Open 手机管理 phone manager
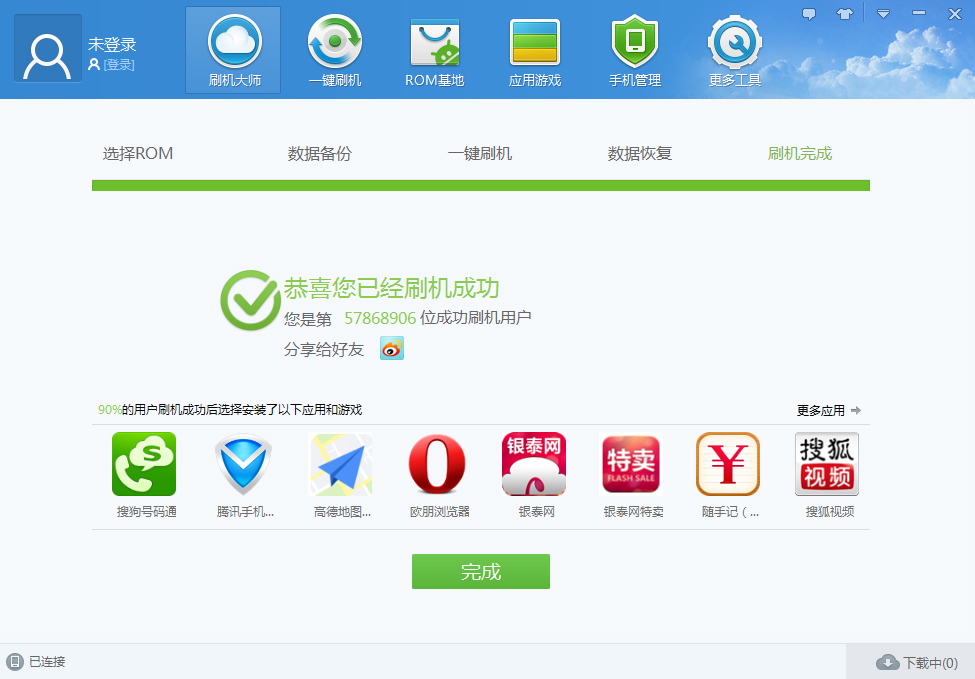This screenshot has height=679, width=975. [633, 48]
